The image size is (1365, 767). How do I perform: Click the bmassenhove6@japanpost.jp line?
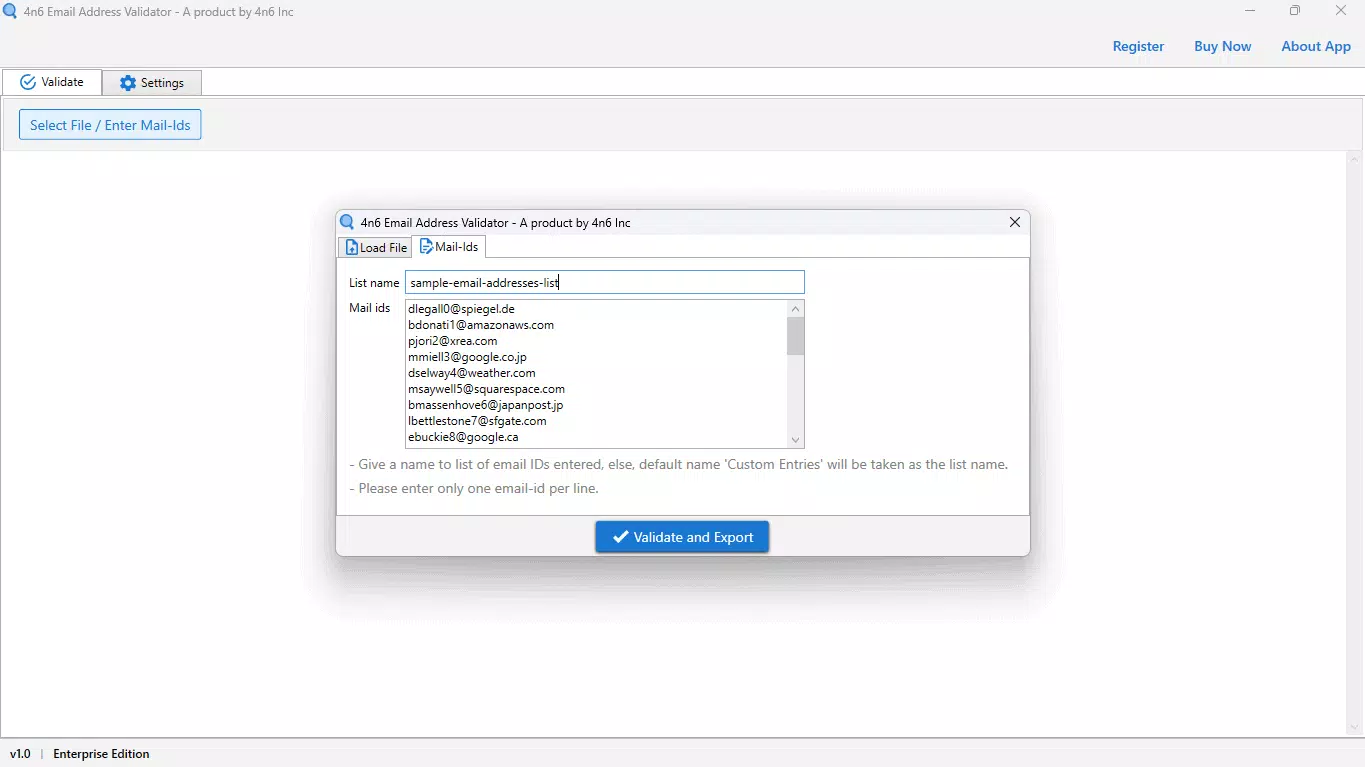485,405
